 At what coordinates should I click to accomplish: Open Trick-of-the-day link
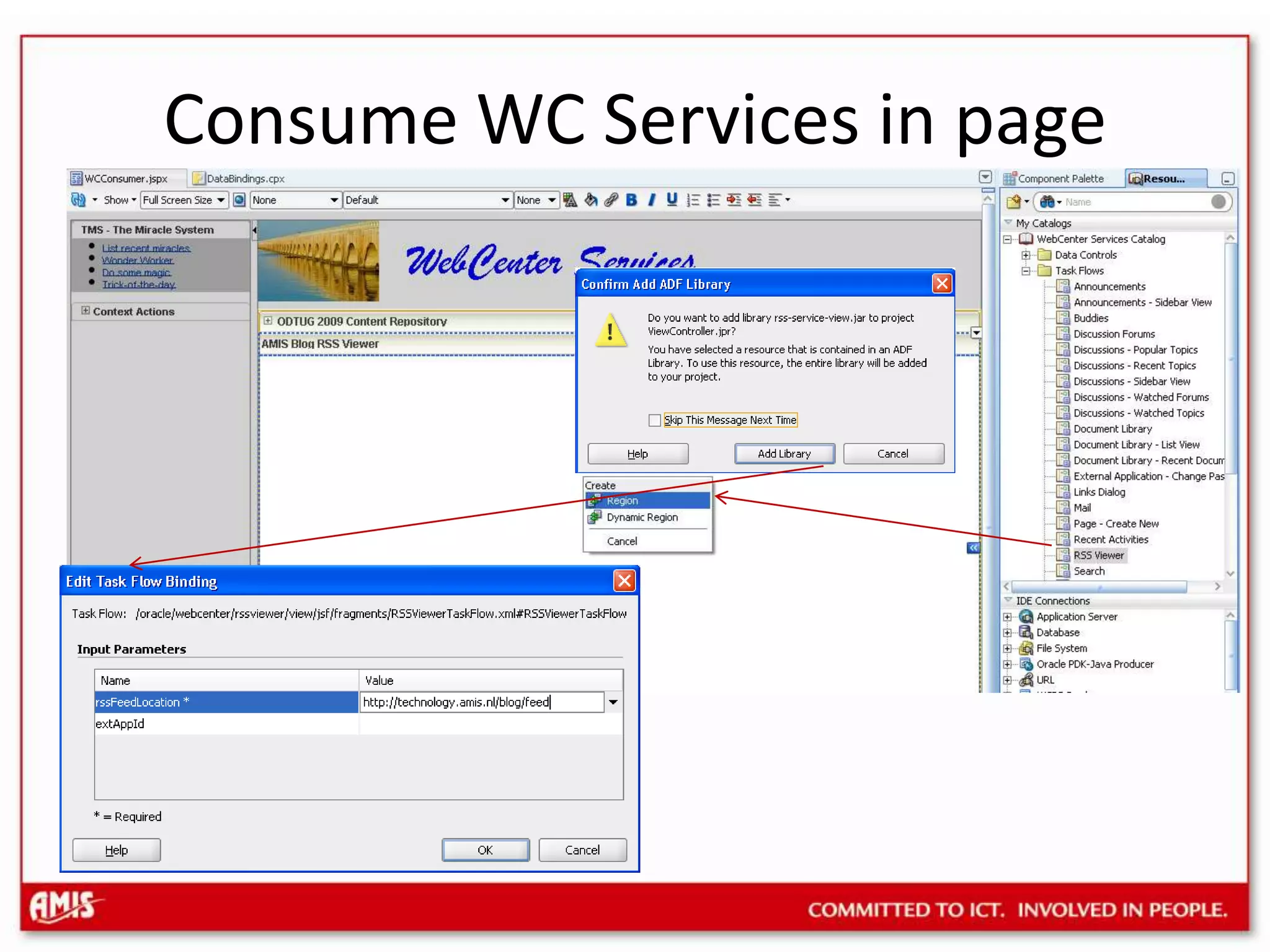pos(139,284)
